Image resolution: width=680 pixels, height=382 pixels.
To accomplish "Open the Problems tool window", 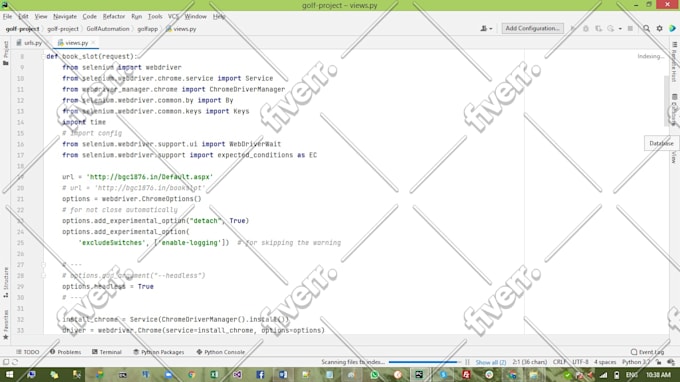I will [65, 352].
